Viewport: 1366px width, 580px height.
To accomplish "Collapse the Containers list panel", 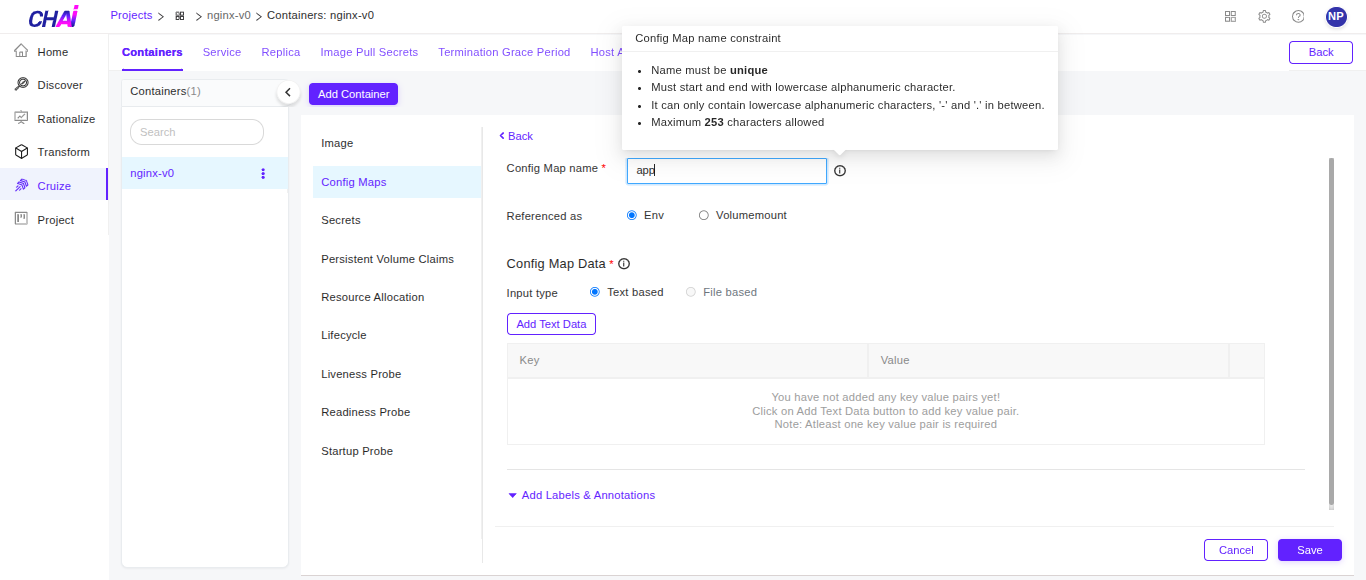I will point(288,93).
